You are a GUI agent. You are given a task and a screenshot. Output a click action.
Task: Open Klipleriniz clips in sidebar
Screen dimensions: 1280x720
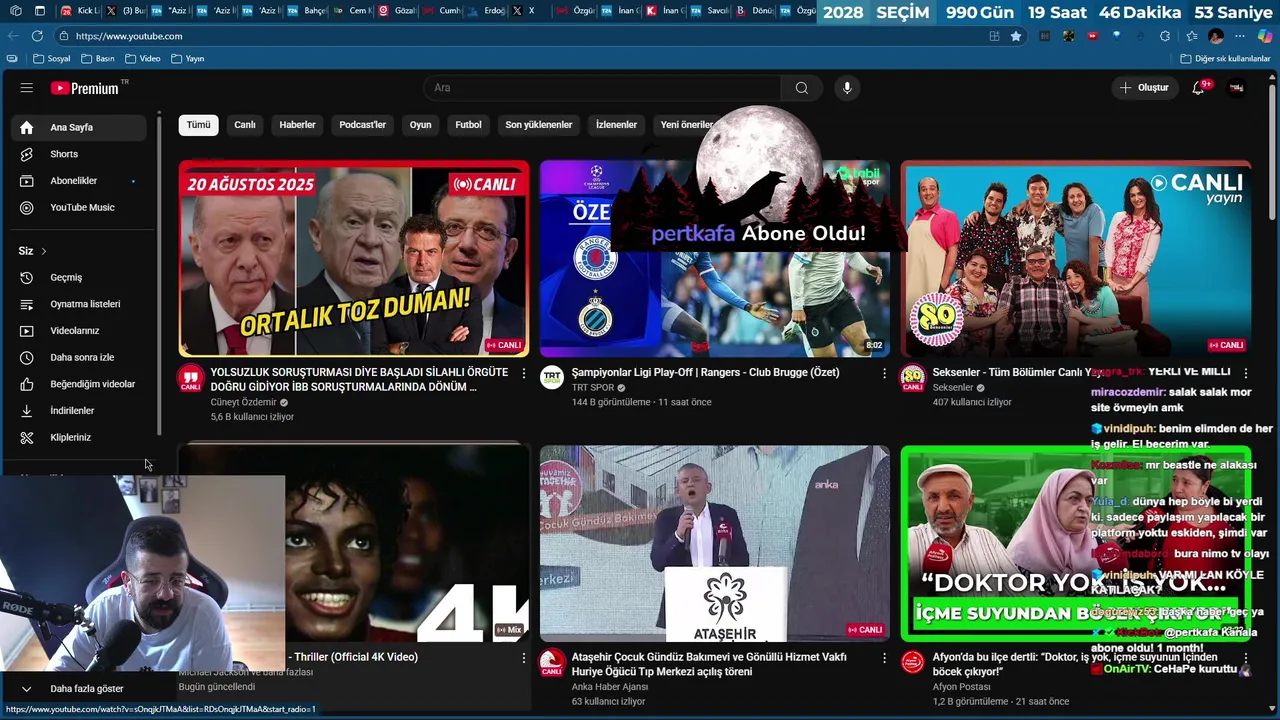[x=79, y=437]
